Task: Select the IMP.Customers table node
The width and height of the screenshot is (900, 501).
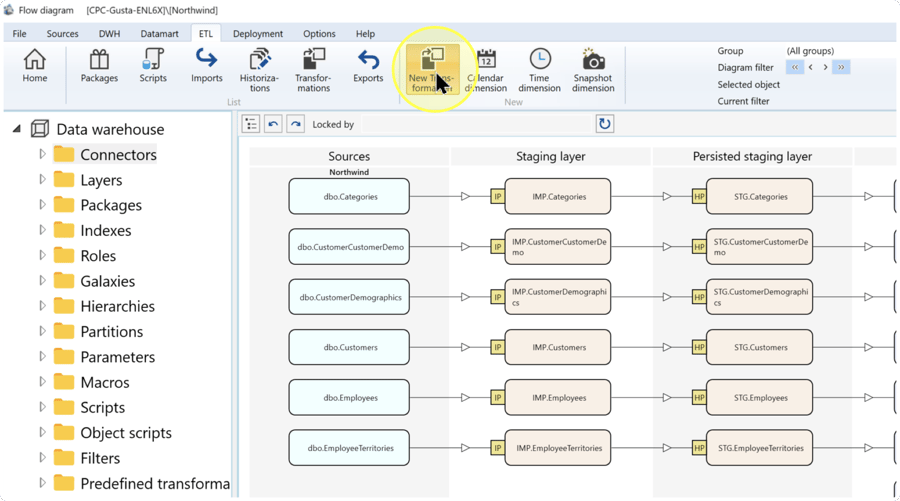Action: pos(558,347)
